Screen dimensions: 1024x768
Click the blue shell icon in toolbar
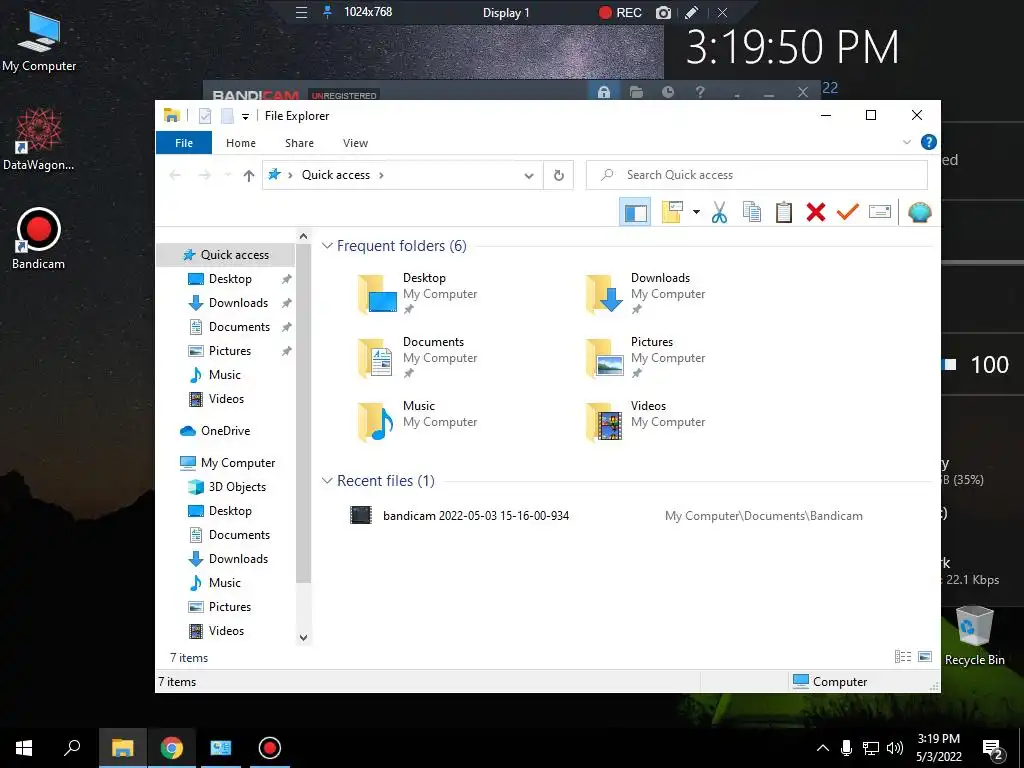[920, 212]
